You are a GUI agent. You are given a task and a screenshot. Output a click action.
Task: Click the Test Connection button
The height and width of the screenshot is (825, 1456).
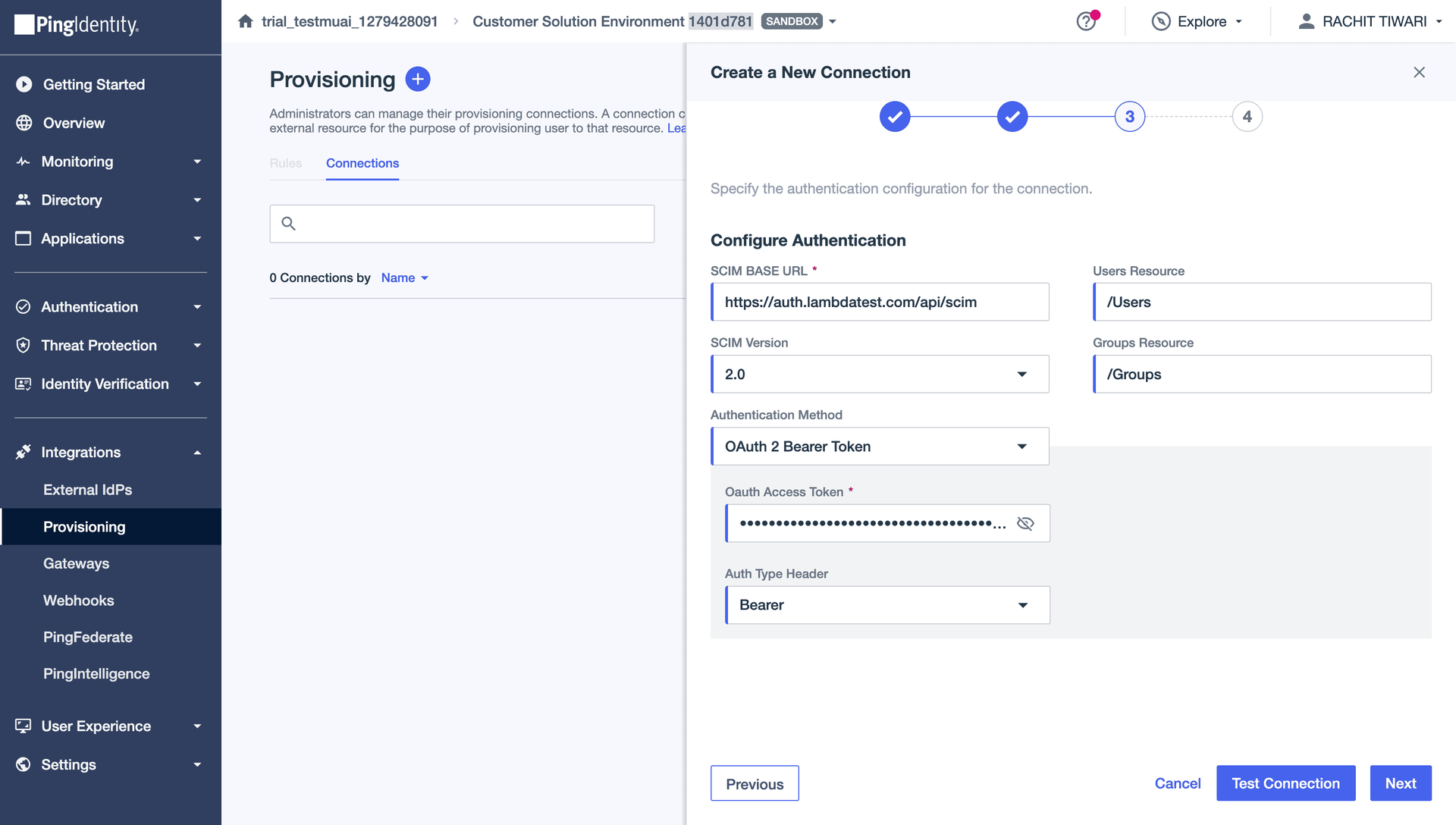tap(1285, 783)
